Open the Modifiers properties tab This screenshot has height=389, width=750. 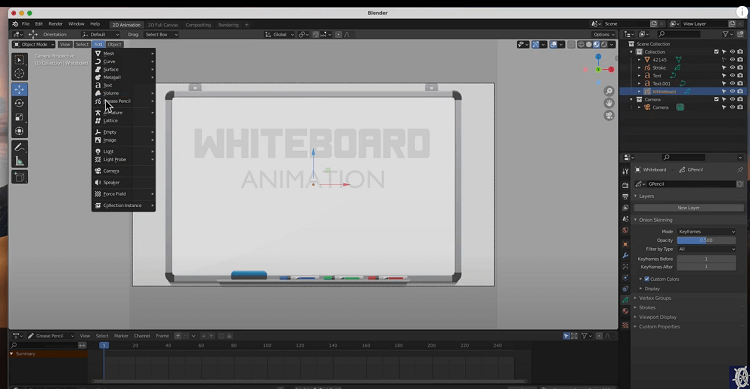tap(625, 256)
